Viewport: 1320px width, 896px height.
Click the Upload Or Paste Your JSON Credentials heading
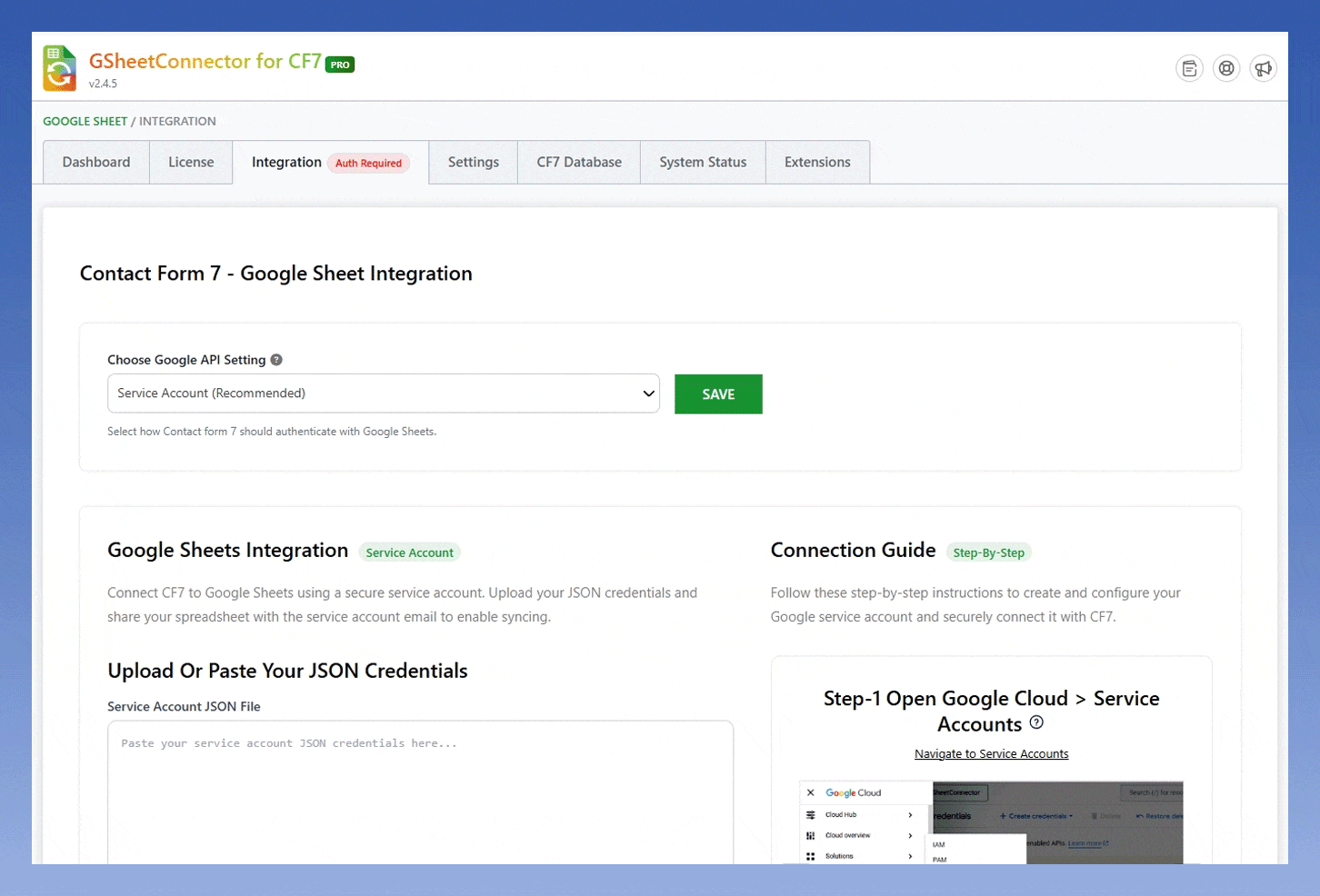(x=287, y=671)
